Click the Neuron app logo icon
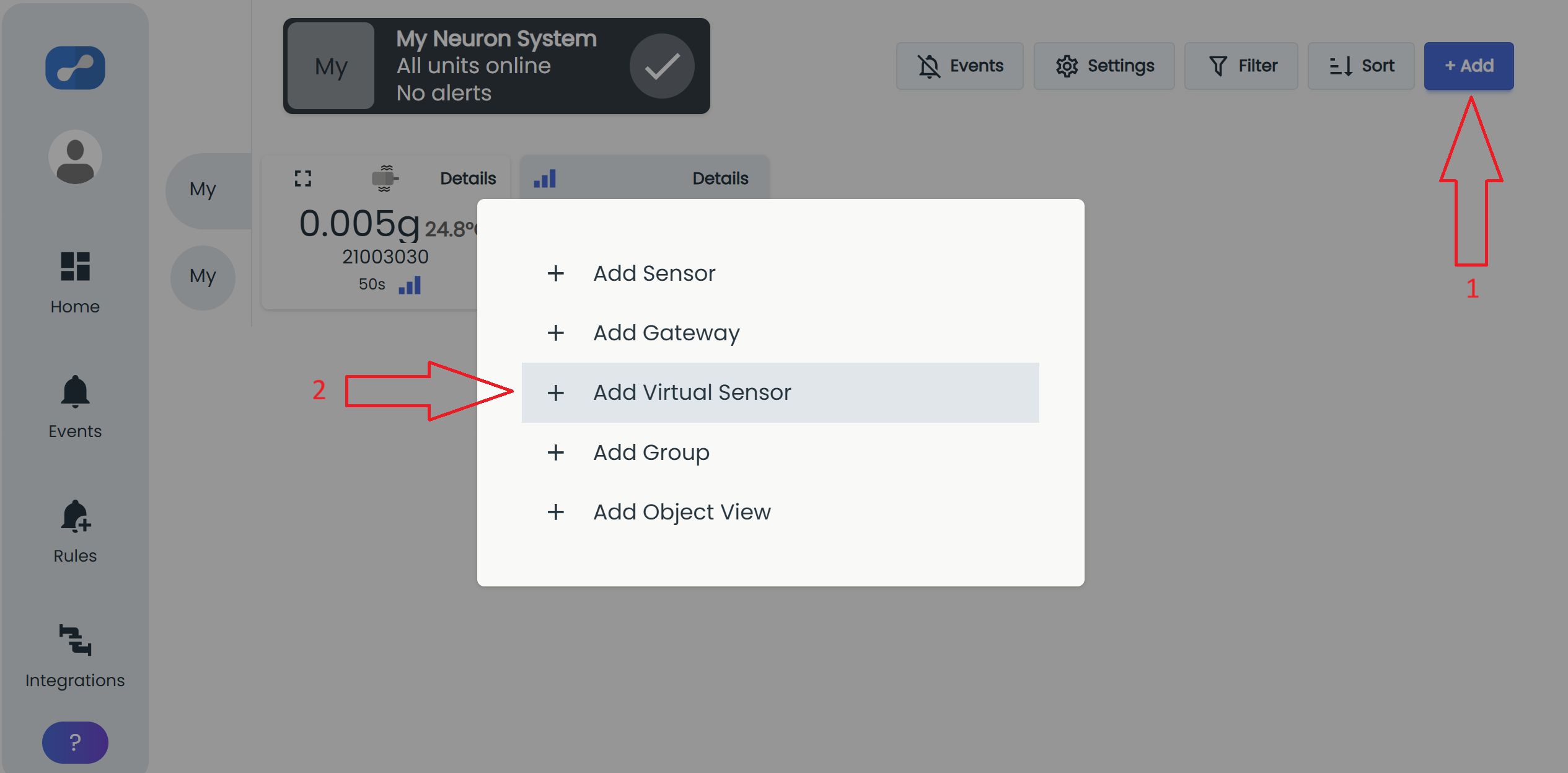 pyautogui.click(x=75, y=68)
